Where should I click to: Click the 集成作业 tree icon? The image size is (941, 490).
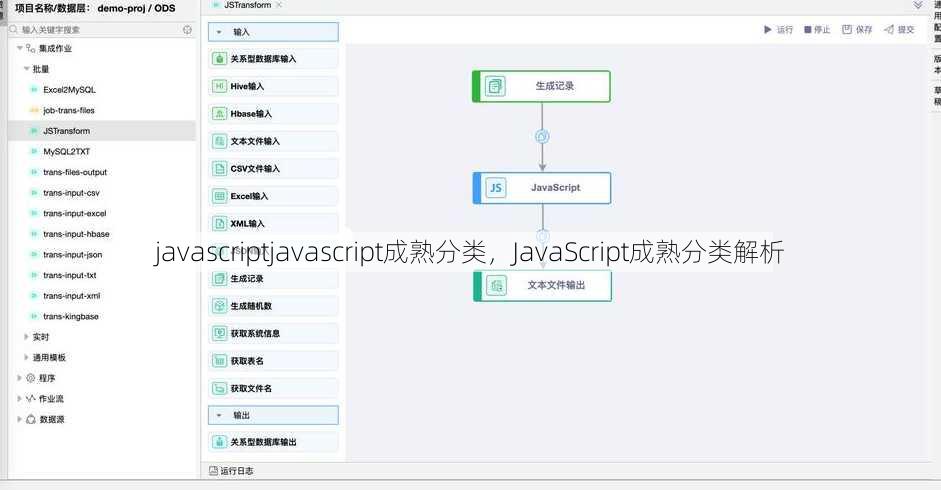tap(31, 48)
